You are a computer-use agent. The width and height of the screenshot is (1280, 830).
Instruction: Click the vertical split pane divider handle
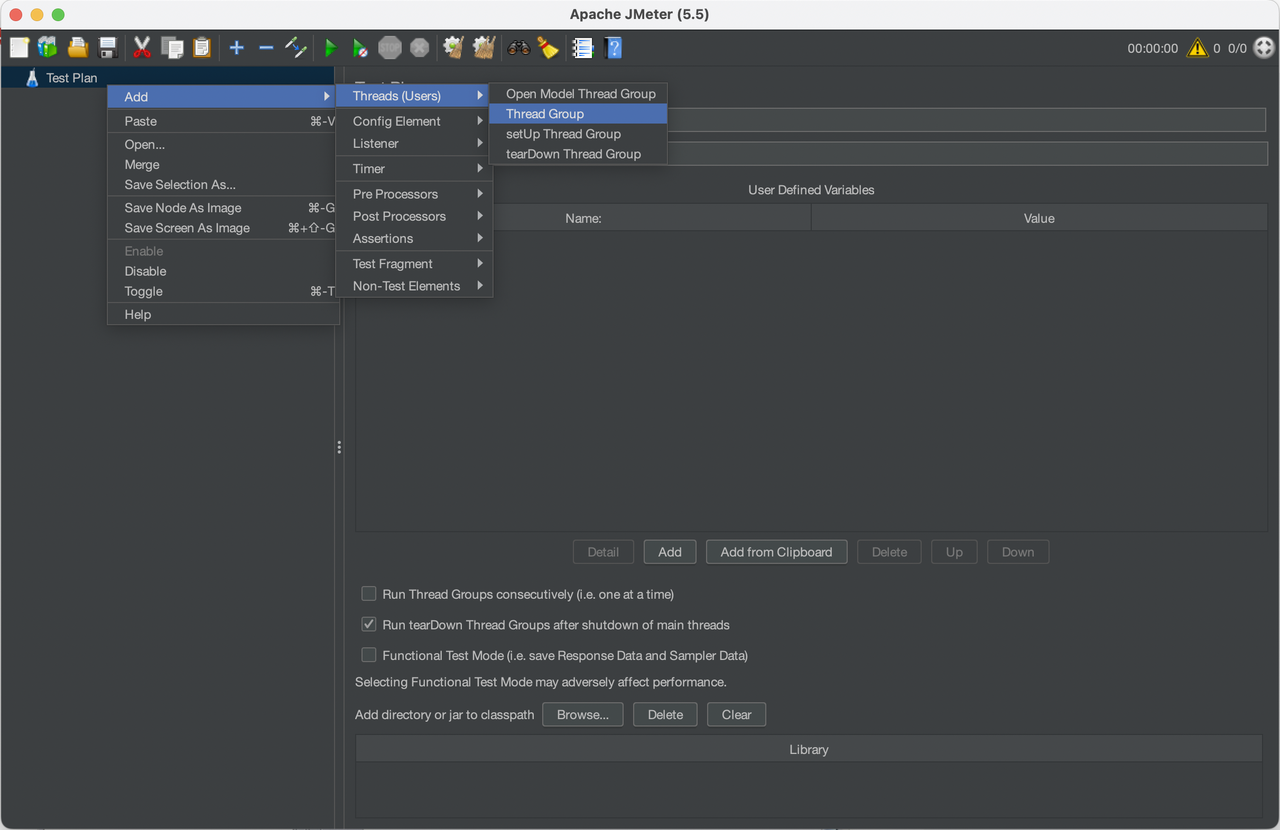pos(340,448)
